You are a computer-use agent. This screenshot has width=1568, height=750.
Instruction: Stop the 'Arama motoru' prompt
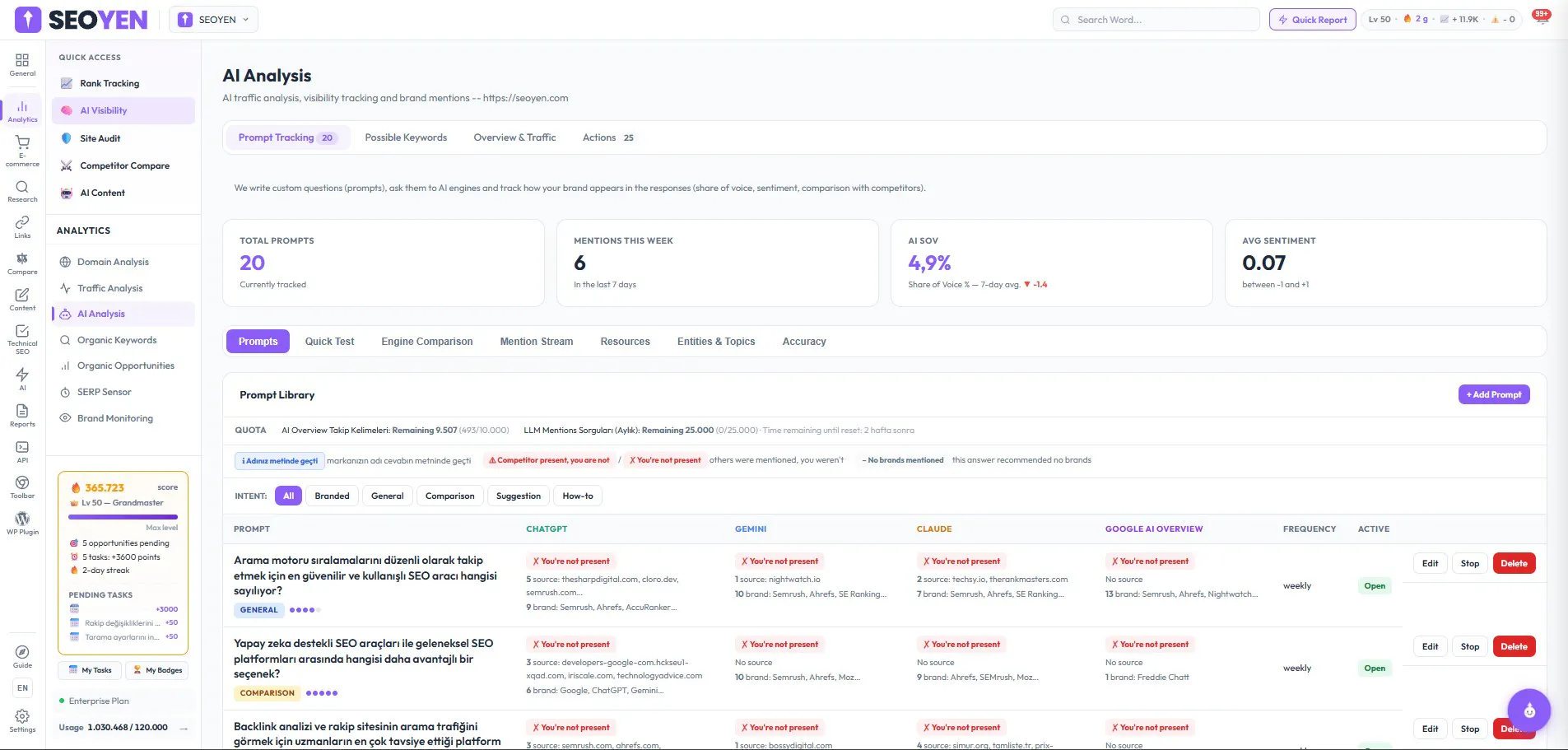[x=1470, y=564]
